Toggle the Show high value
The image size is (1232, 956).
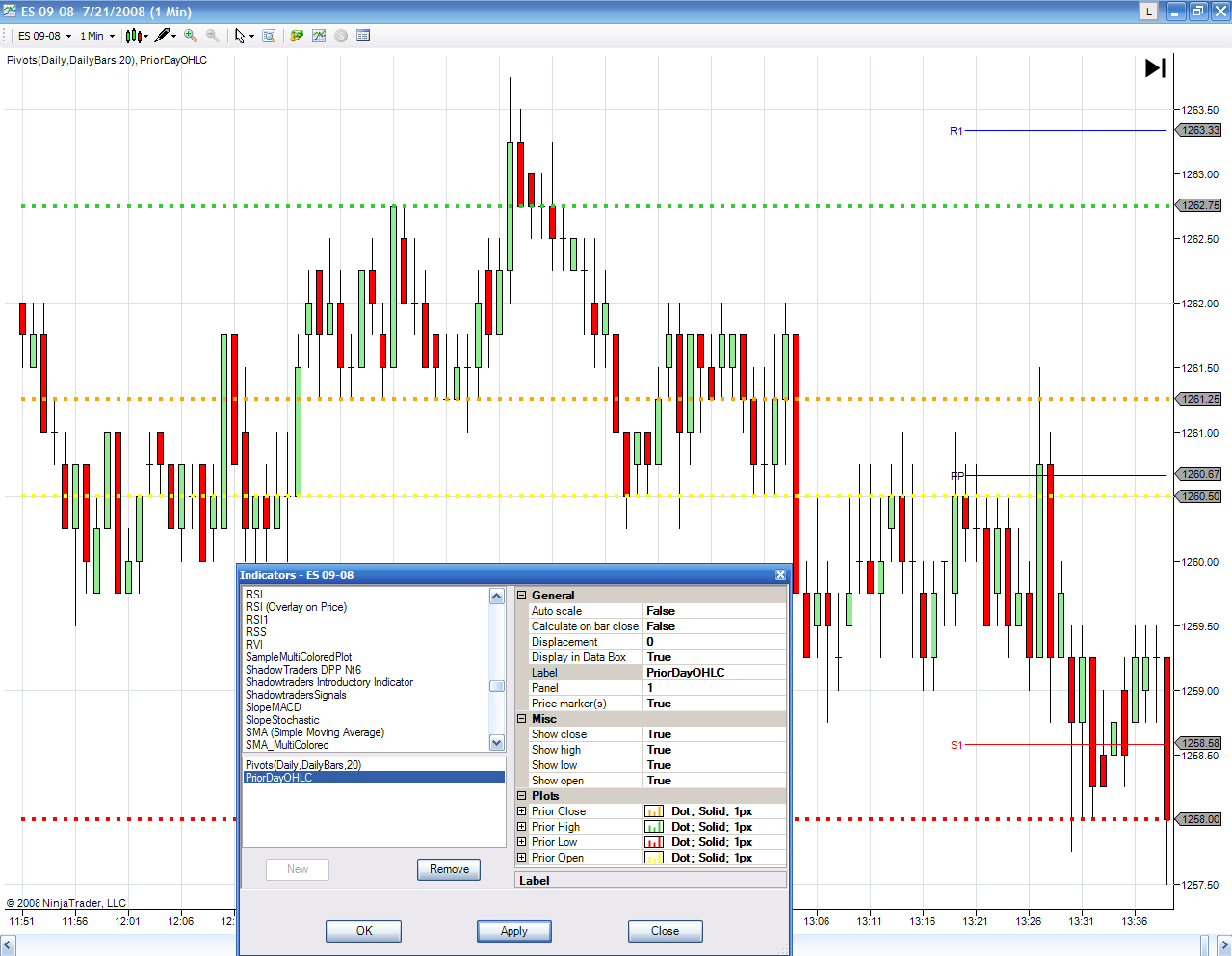714,750
